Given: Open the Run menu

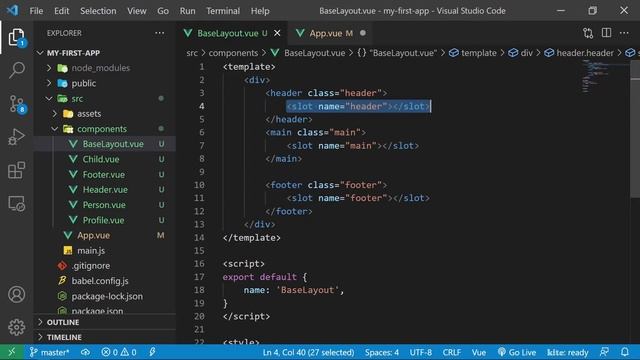Looking at the screenshot, I should point(187,11).
